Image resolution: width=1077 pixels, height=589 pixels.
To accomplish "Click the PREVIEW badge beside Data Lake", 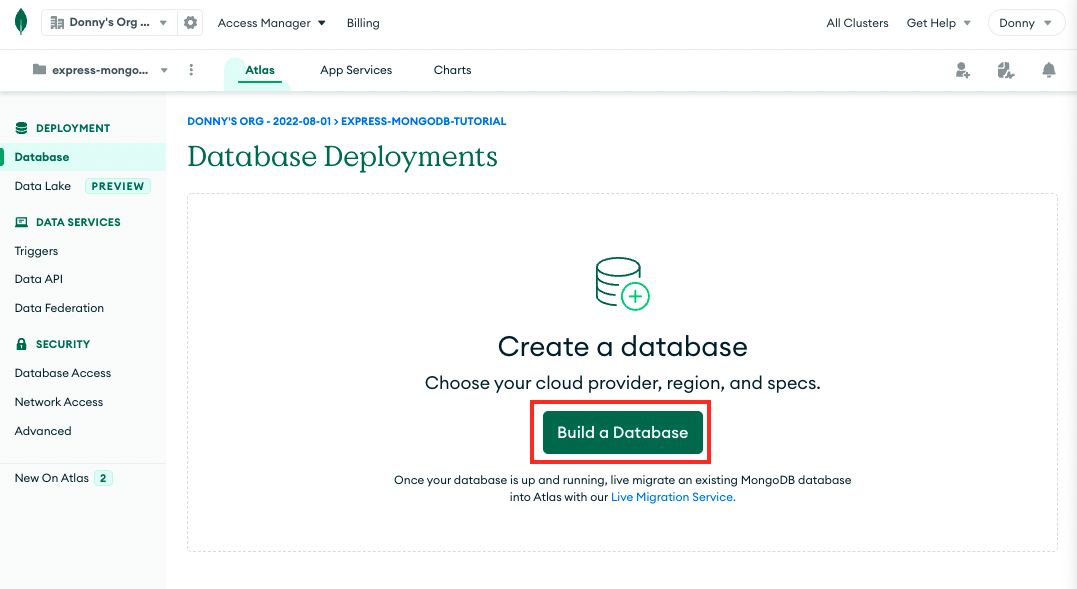I will 117,186.
